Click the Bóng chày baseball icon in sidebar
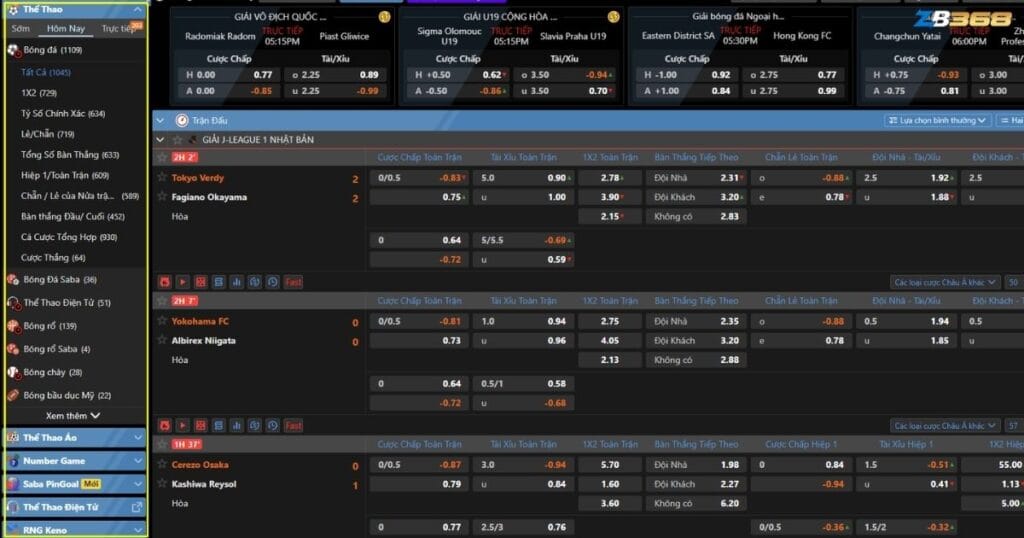 [13, 372]
